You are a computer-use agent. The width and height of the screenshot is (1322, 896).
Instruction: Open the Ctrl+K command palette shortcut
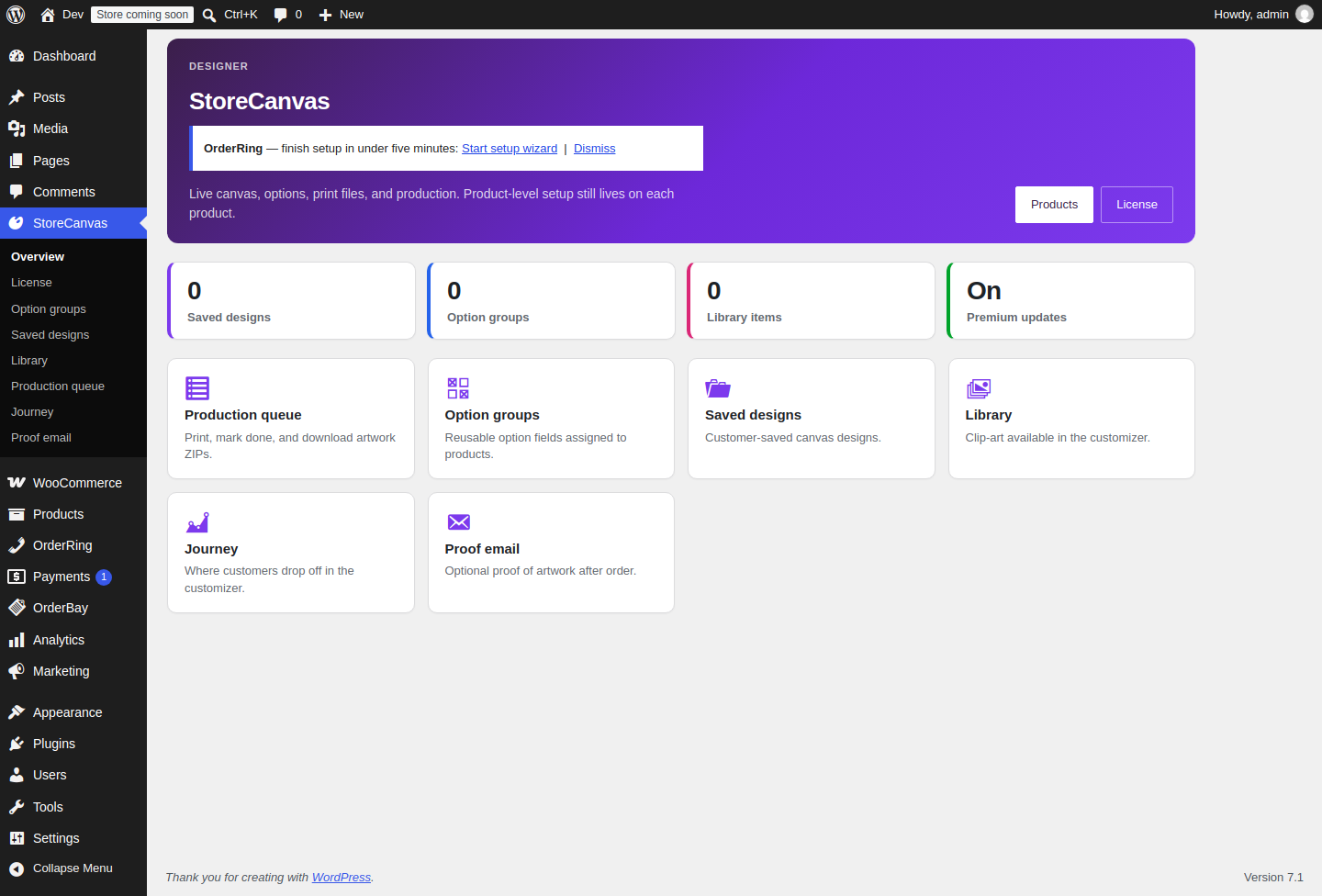230,15
